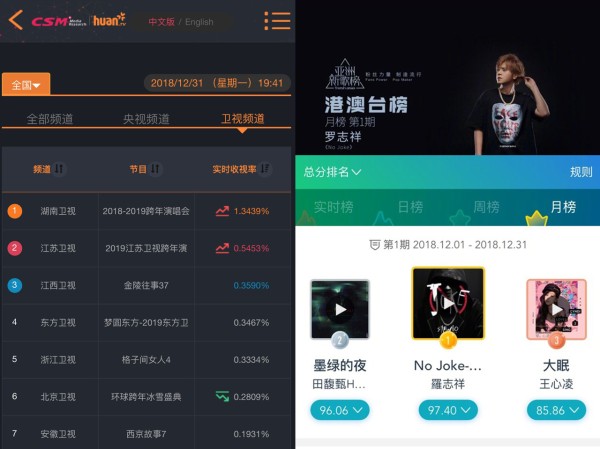
Task: Expand the 97.40 score details
Action: [448, 410]
